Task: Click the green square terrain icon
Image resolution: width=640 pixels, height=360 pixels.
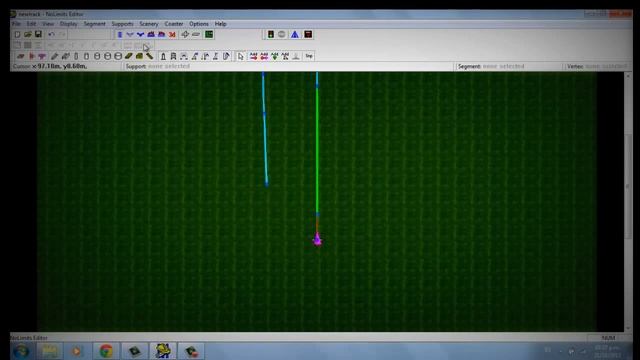Action: click(209, 35)
